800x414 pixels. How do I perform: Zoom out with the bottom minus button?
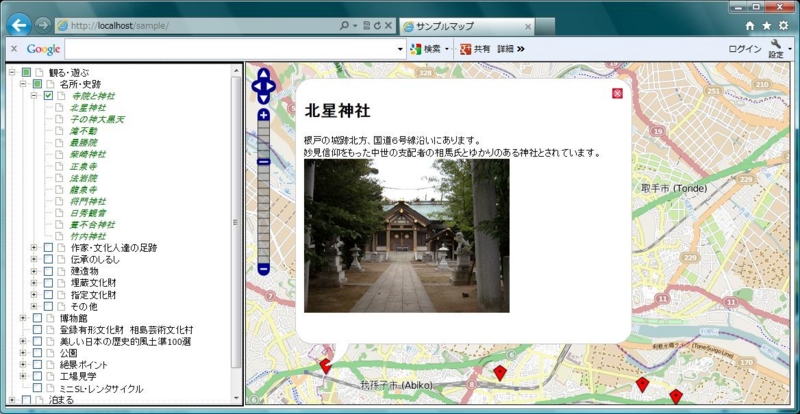[263, 269]
